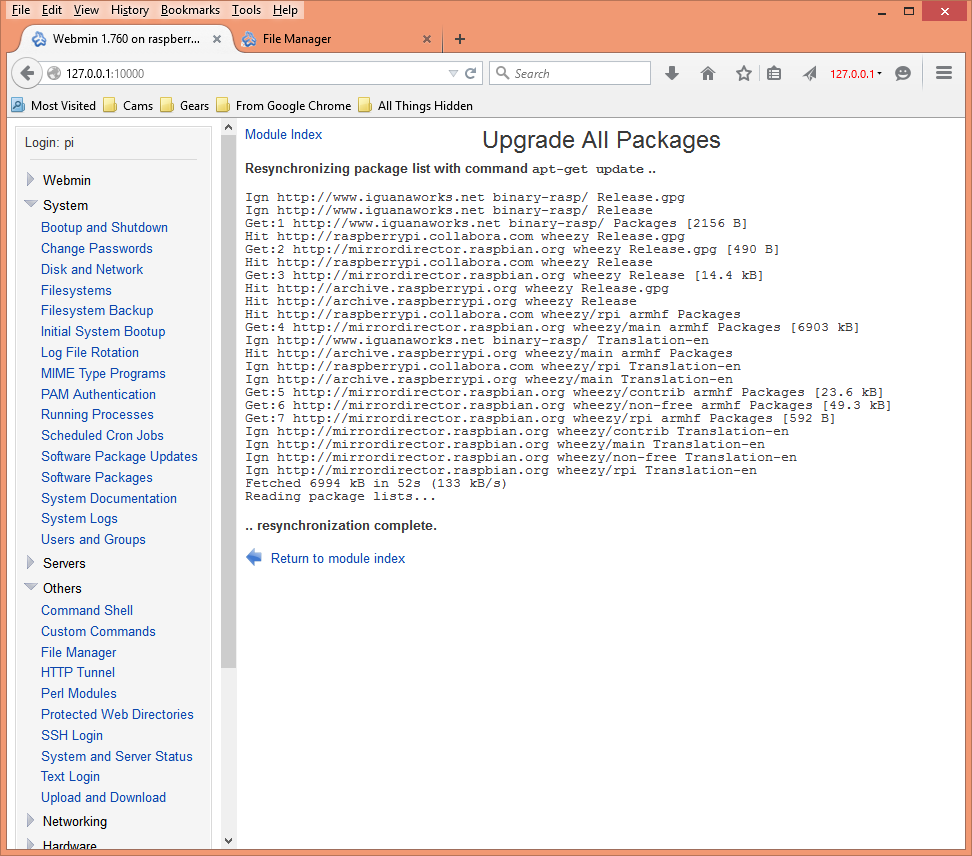Open the Edit menu
The height and width of the screenshot is (856, 972).
coord(51,10)
